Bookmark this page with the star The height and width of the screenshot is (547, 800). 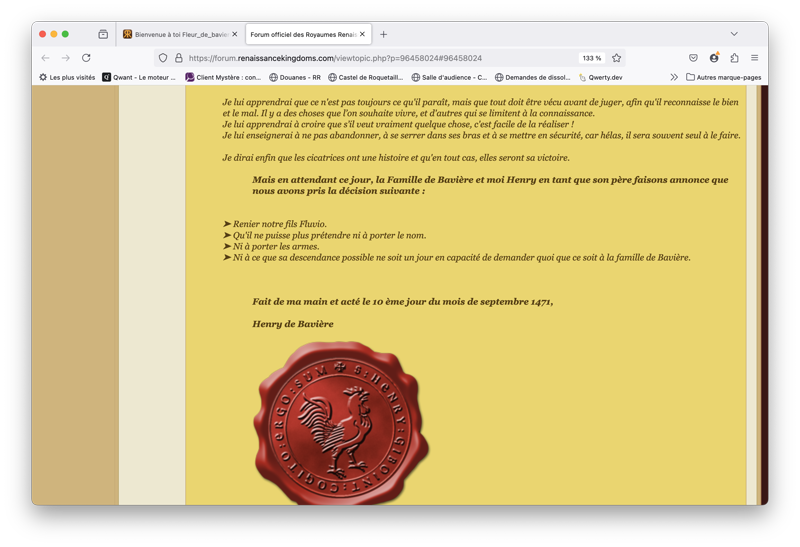coord(616,58)
